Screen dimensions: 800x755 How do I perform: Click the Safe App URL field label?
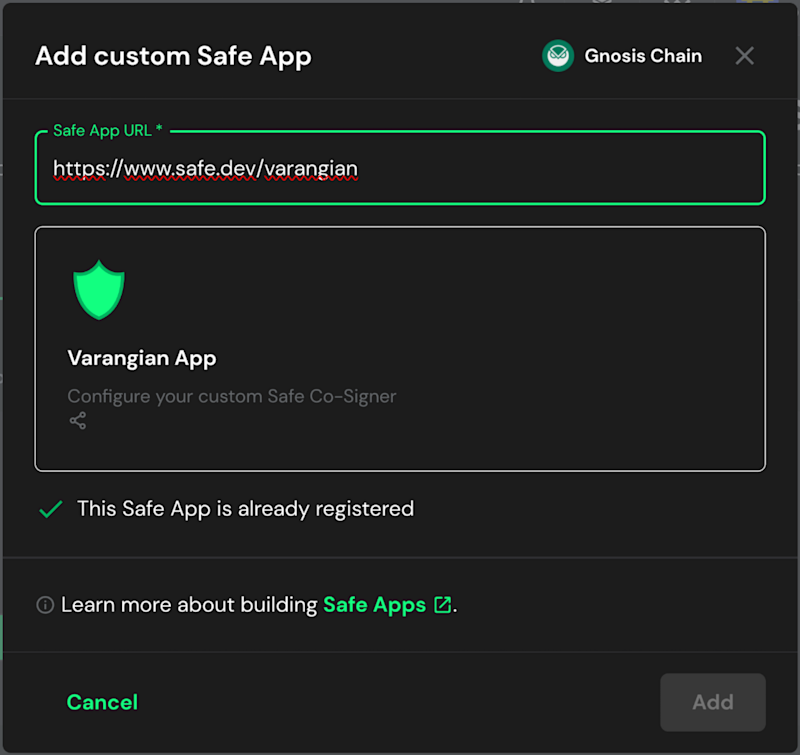(x=108, y=131)
